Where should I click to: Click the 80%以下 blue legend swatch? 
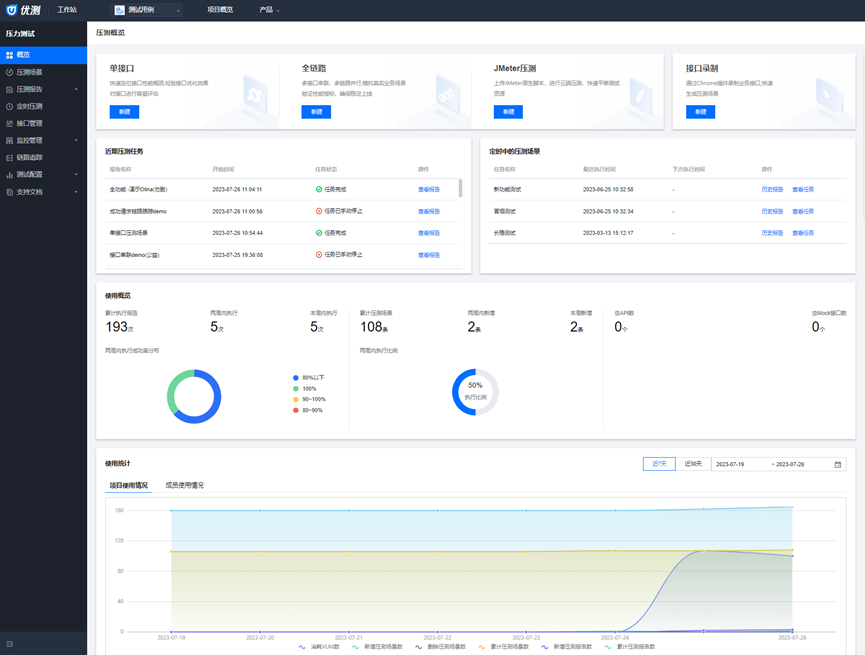(296, 378)
